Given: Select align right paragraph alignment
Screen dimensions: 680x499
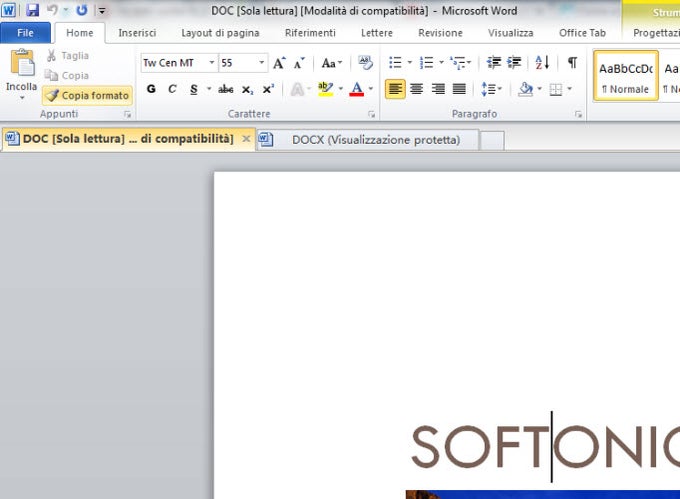Looking at the screenshot, I should point(438,89).
